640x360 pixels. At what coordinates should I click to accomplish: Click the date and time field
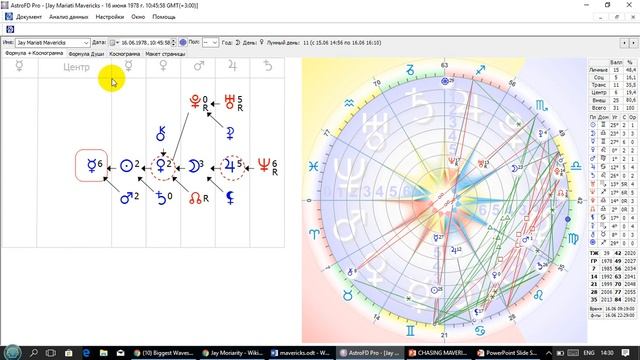[145, 42]
